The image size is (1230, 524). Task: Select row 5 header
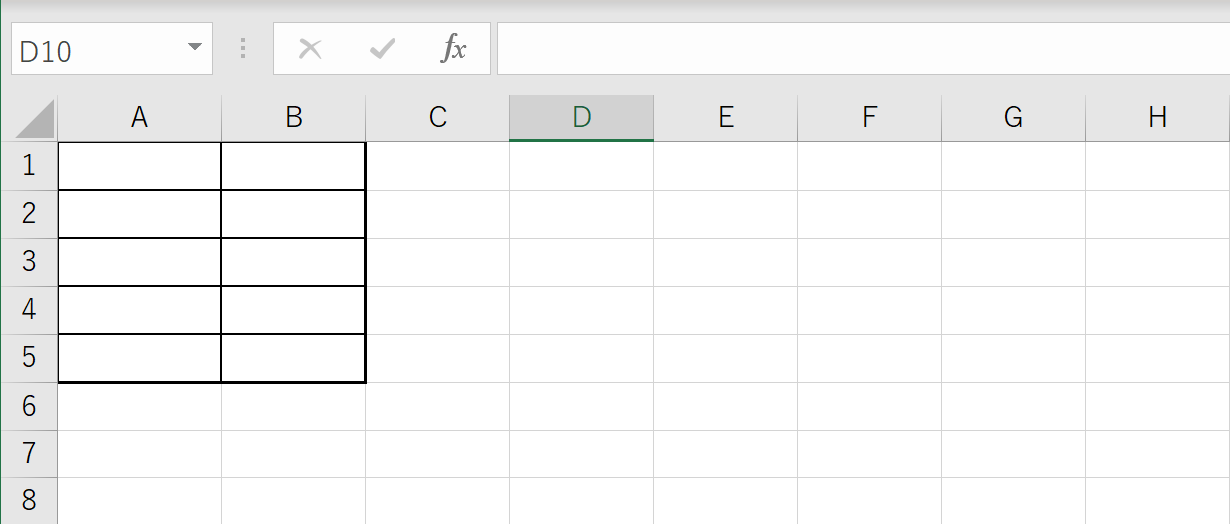coord(29,358)
